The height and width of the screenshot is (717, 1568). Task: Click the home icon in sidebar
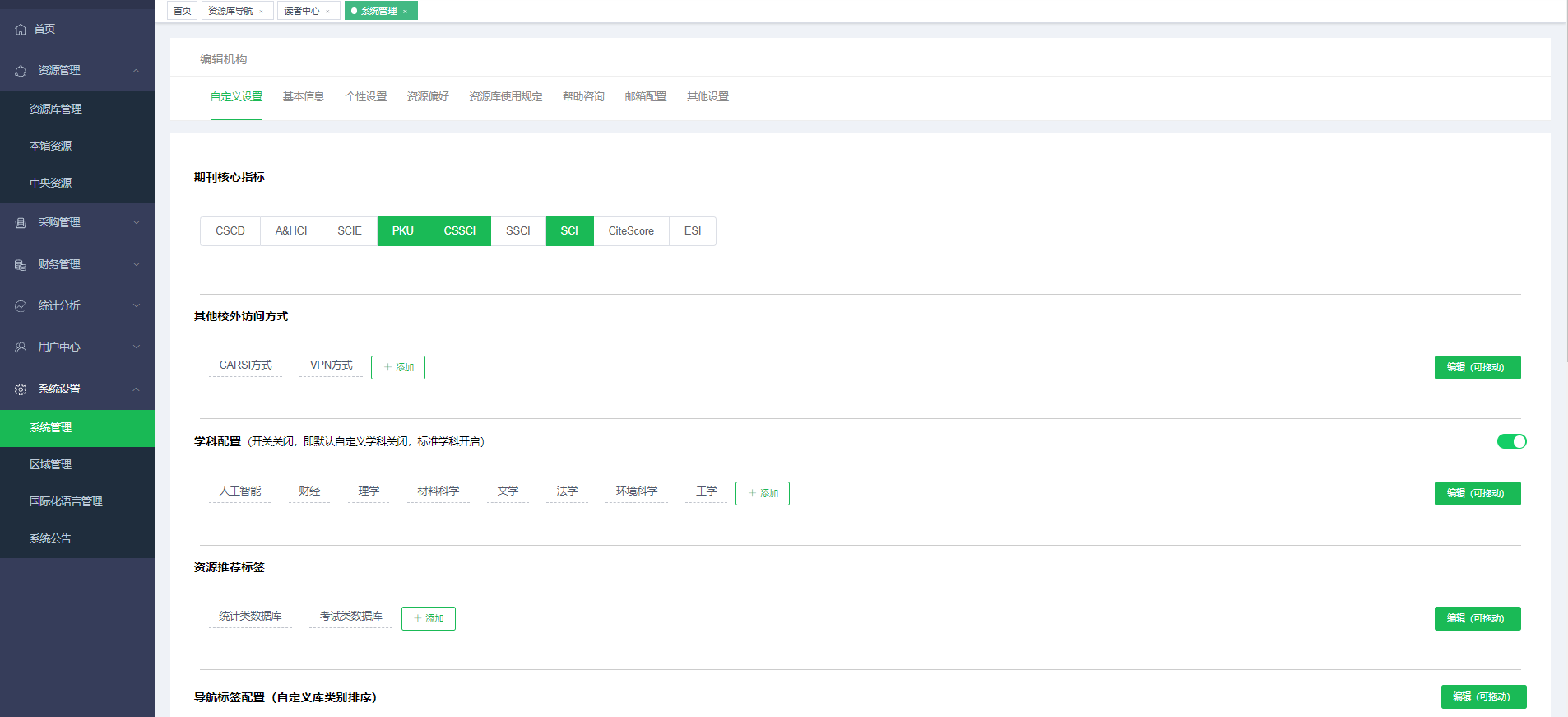click(21, 30)
